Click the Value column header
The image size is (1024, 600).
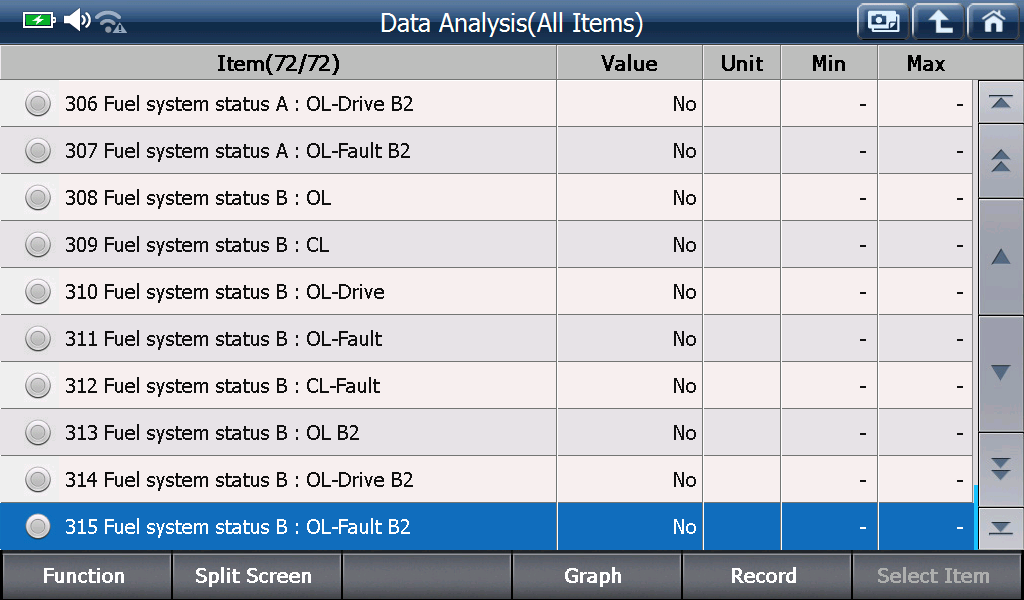630,63
